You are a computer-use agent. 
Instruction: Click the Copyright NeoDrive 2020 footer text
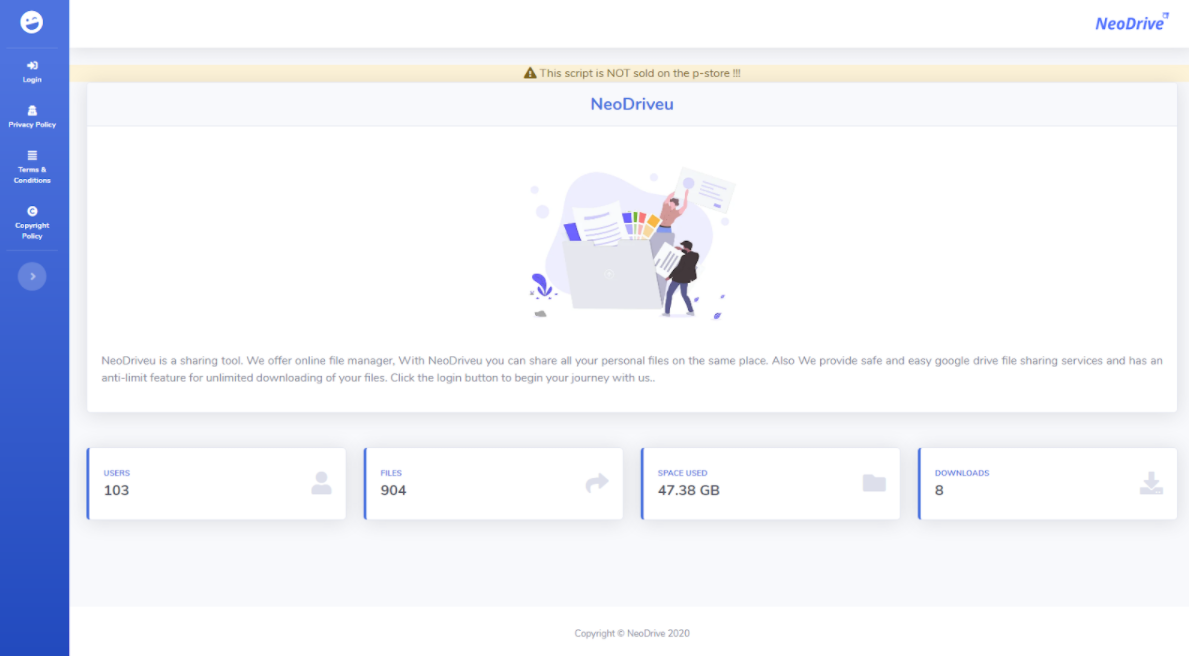632,633
